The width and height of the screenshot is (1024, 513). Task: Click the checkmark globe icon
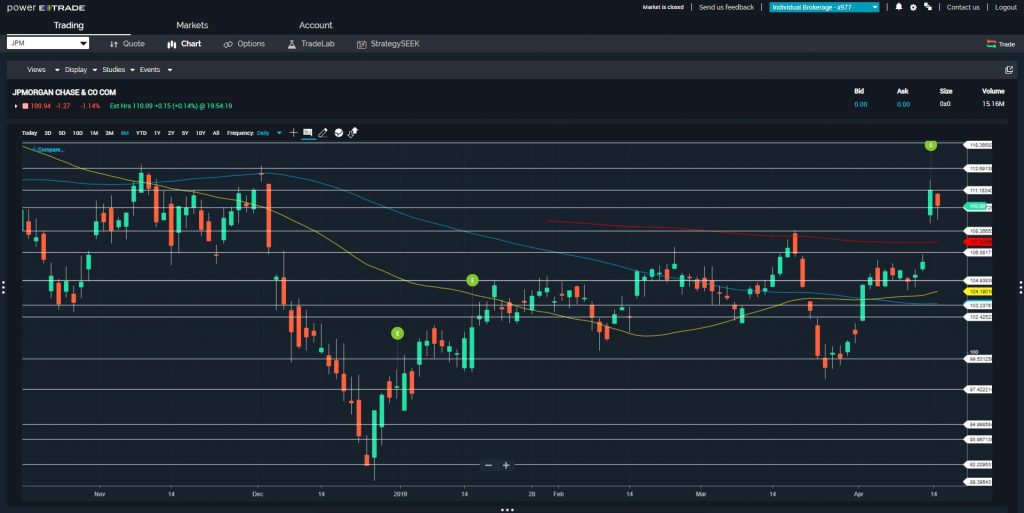click(338, 132)
